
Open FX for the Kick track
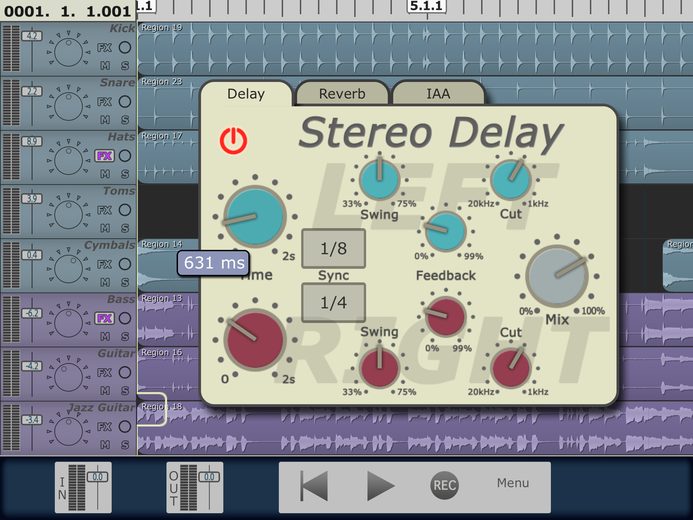coord(104,47)
